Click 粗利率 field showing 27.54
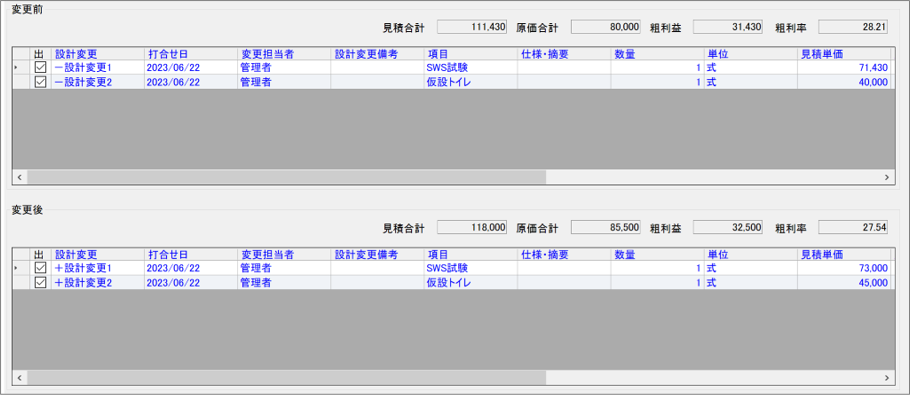The image size is (910, 395). pyautogui.click(x=853, y=227)
